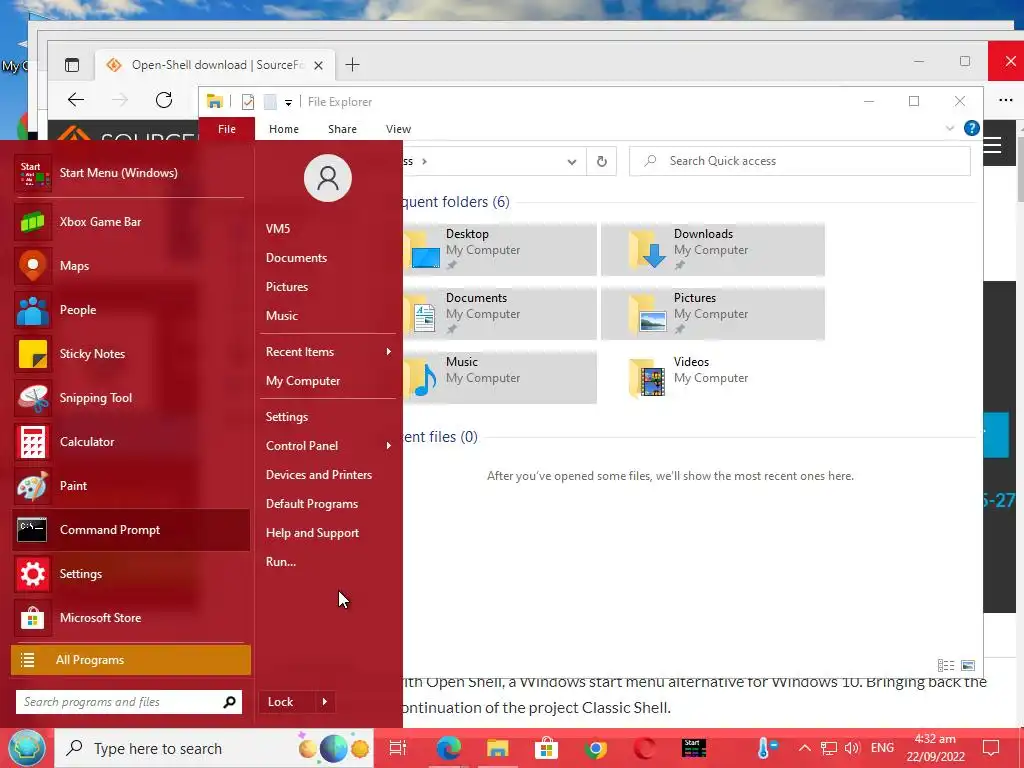Screen dimensions: 1024x768
Task: Open the Videos folder in Explorer
Action: (713, 377)
